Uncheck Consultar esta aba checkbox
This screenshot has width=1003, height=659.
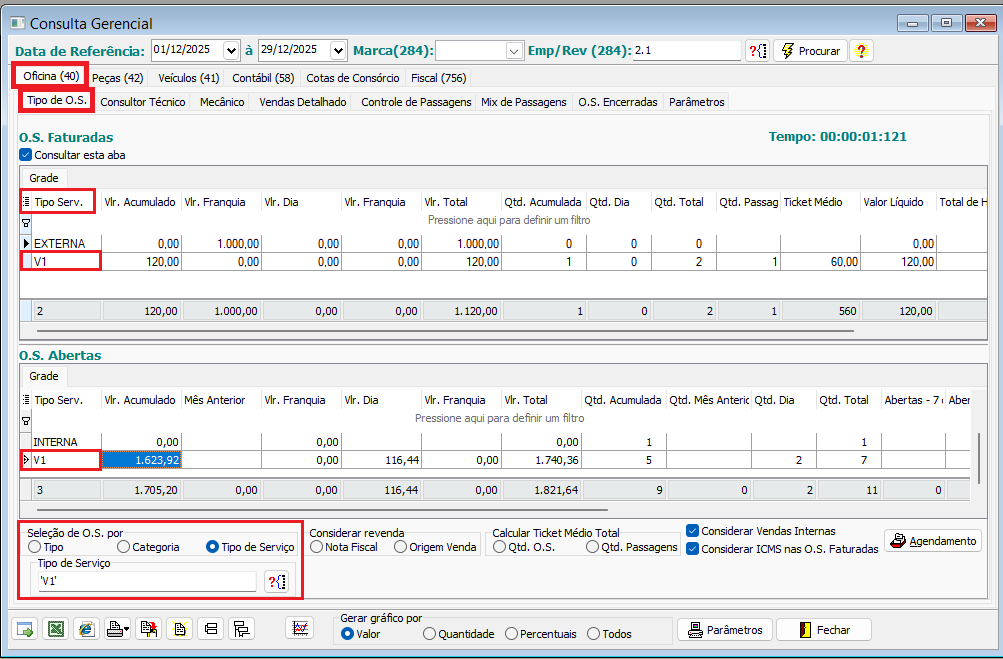tap(26, 155)
